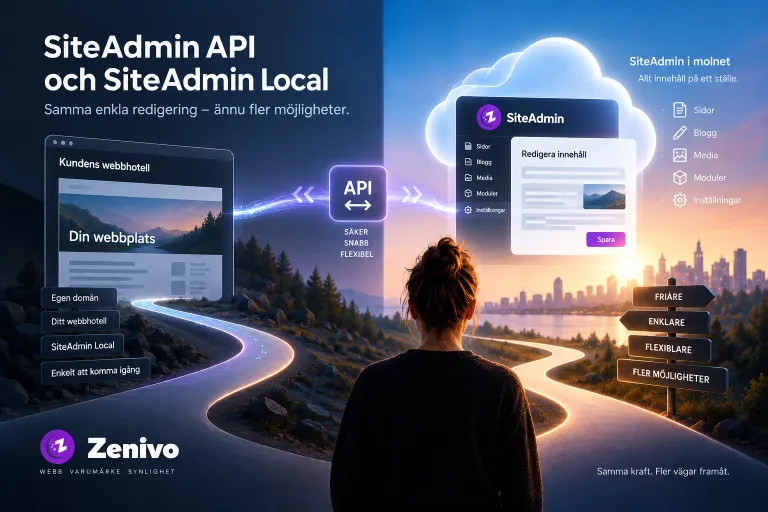
Task: Click the SiteAdmin name in cloud panel header
Action: 535,118
